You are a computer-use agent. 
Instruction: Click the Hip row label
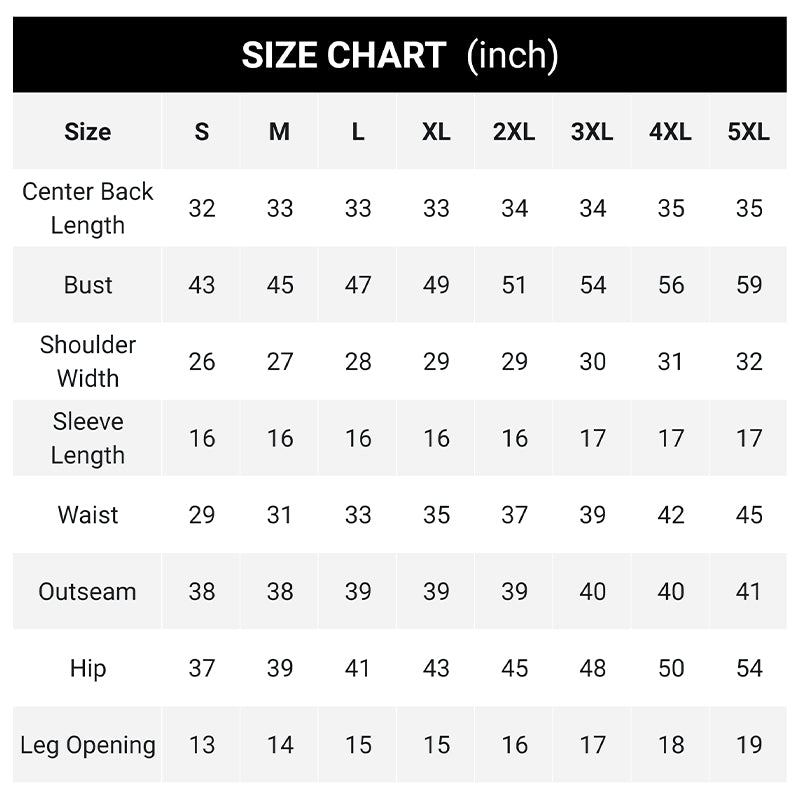[88, 668]
